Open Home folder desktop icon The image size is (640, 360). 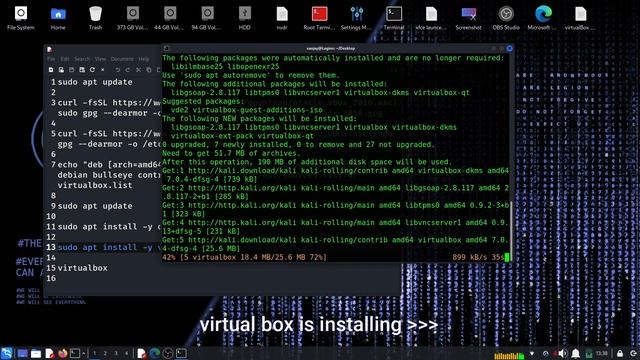(58, 18)
